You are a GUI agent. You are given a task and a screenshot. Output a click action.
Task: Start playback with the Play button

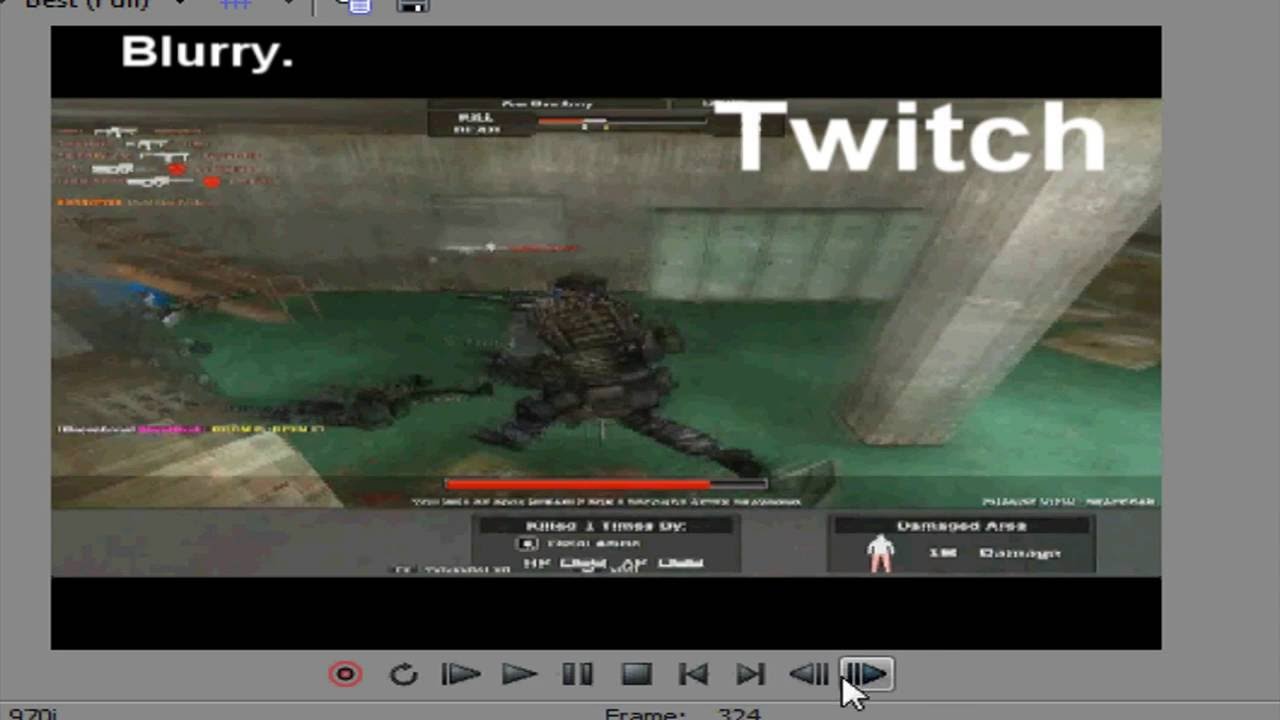pos(519,675)
